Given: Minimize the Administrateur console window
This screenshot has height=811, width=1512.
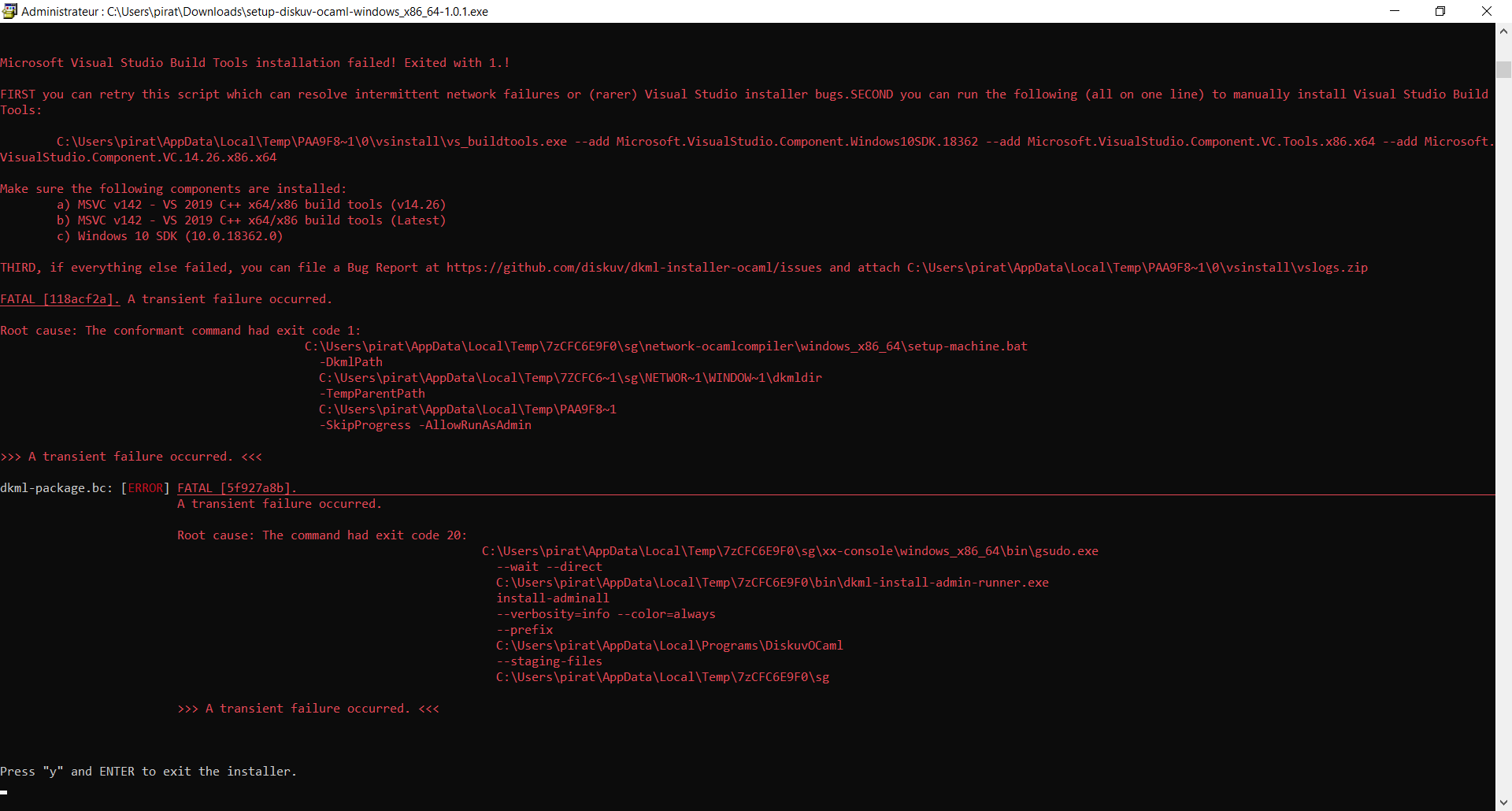Looking at the screenshot, I should 1395,11.
